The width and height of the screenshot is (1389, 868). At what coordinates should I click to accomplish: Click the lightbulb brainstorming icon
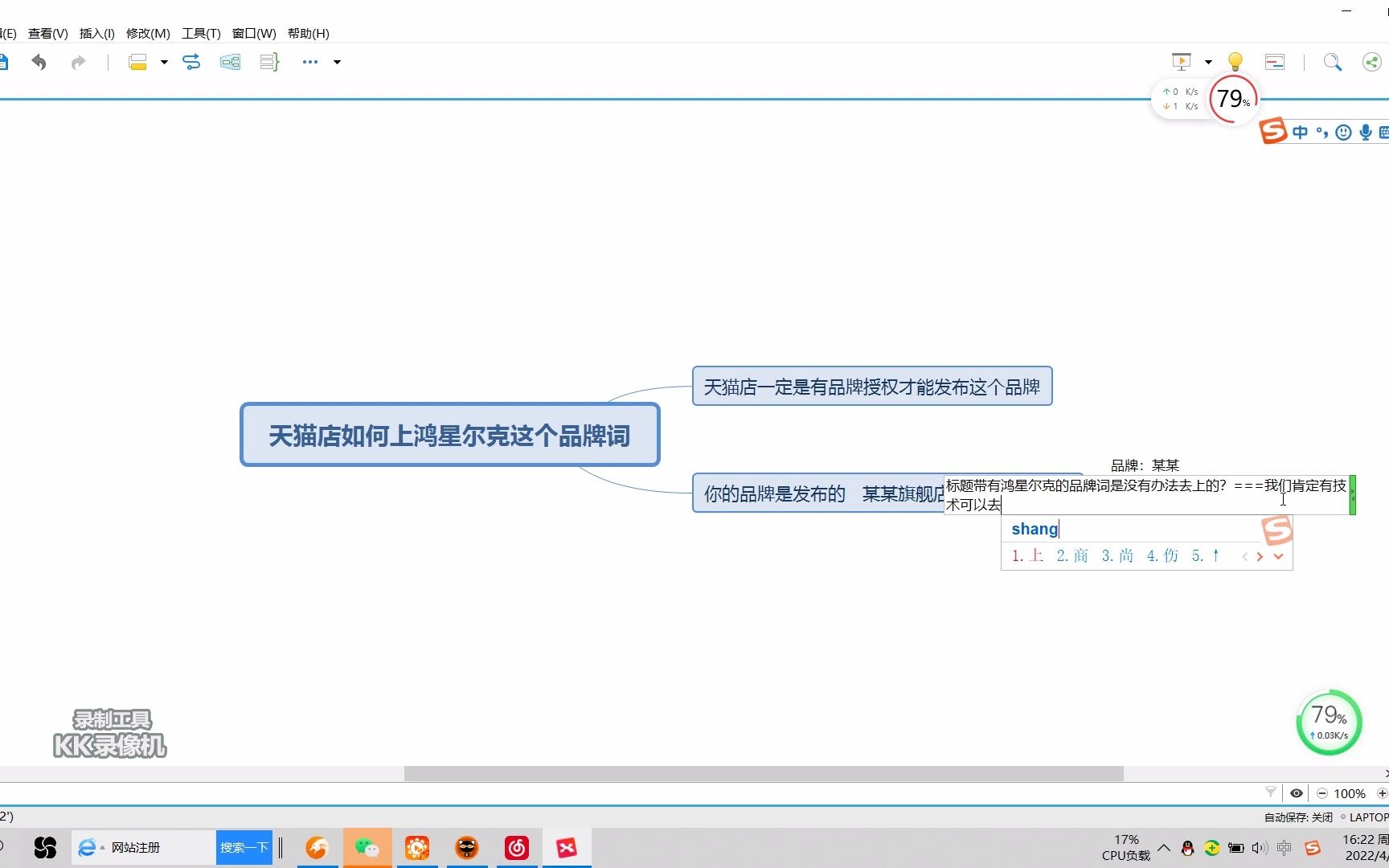tap(1235, 62)
